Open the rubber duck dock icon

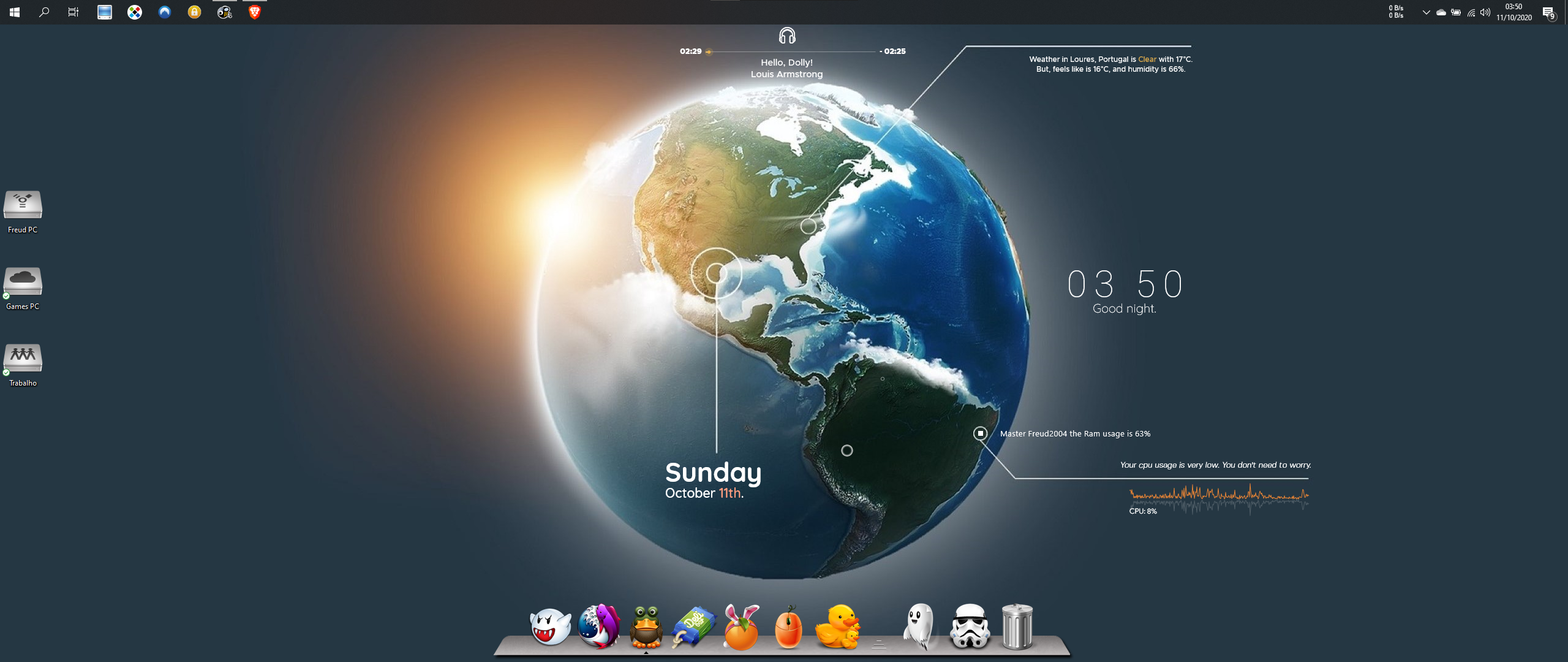[837, 626]
